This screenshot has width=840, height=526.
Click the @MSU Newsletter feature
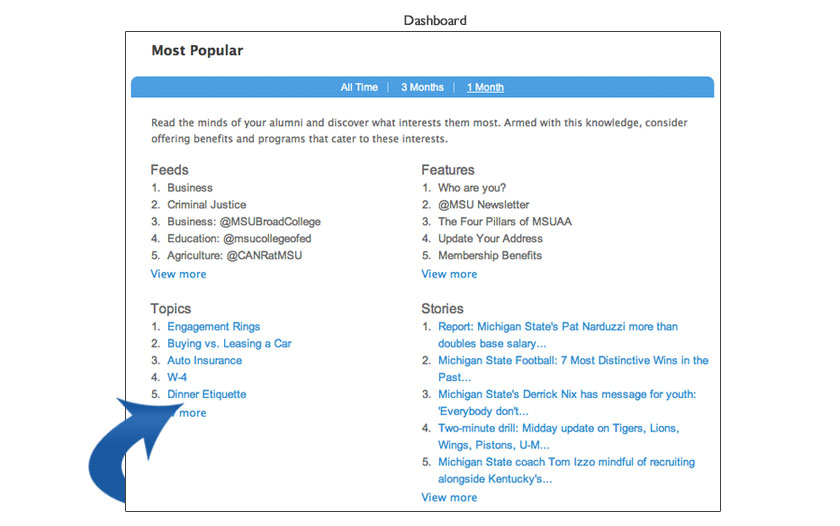pos(483,205)
